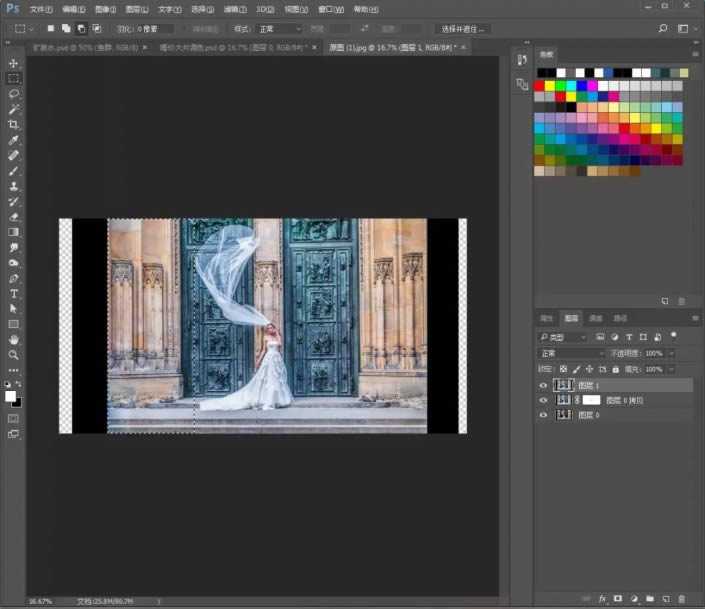
Task: Choose the Zoom tool in the toolbar
Action: coord(14,355)
